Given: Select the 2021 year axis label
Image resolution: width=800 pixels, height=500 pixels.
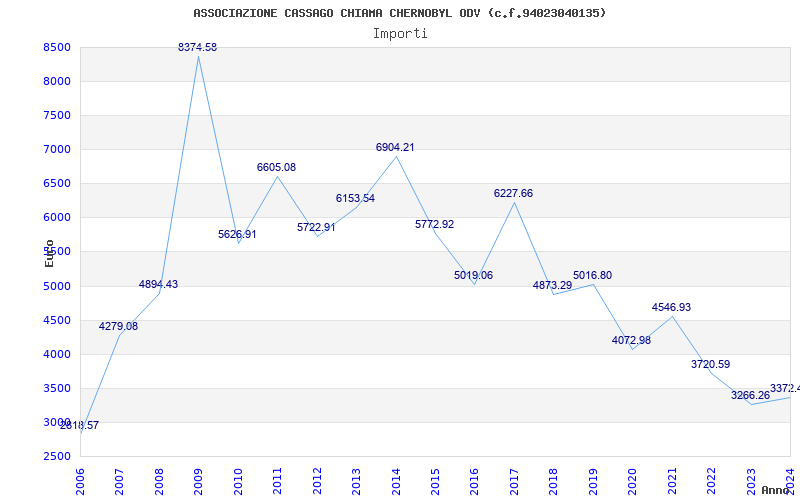Looking at the screenshot, I should 672,481.
